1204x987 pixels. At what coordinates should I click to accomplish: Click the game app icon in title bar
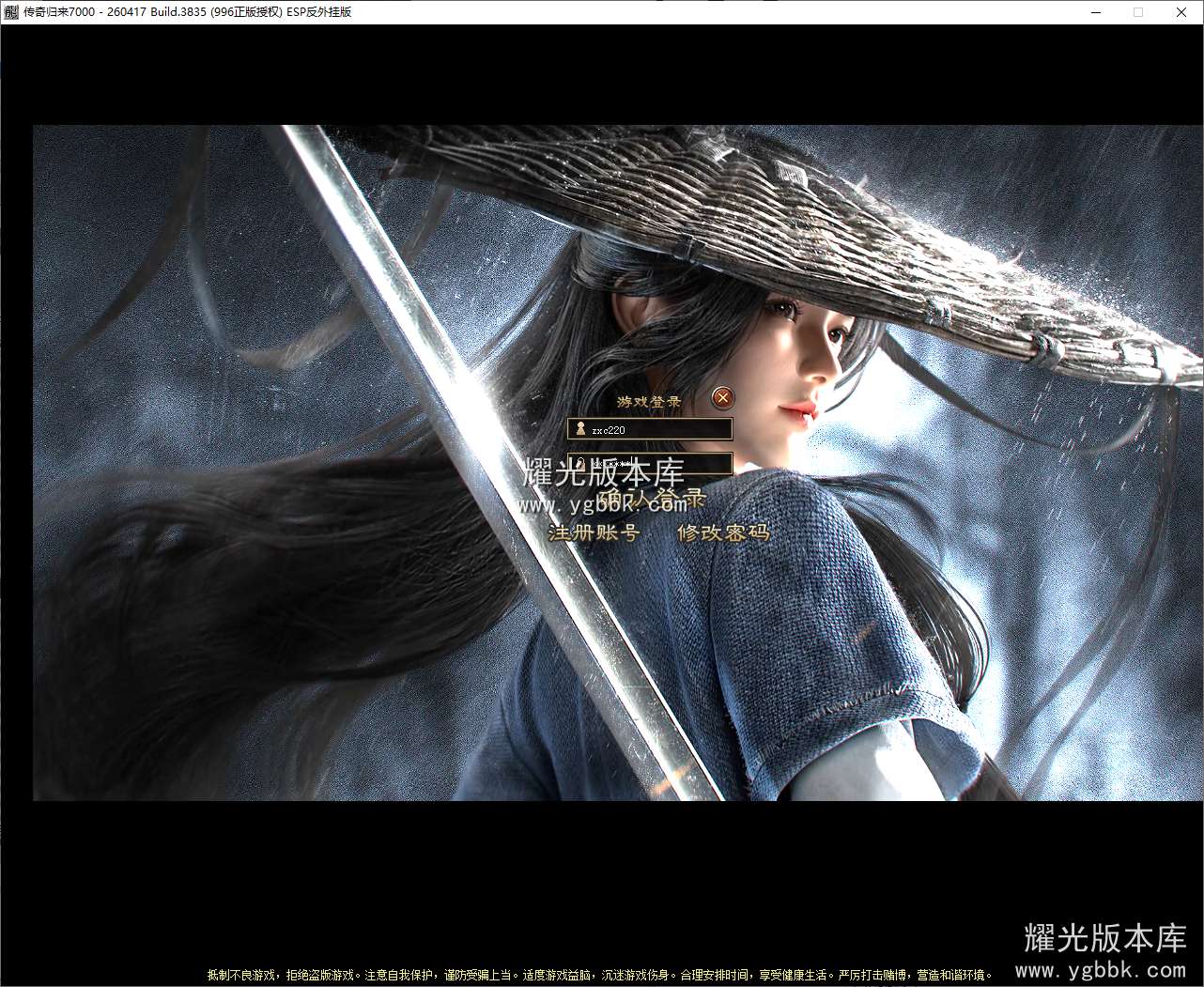pyautogui.click(x=11, y=12)
